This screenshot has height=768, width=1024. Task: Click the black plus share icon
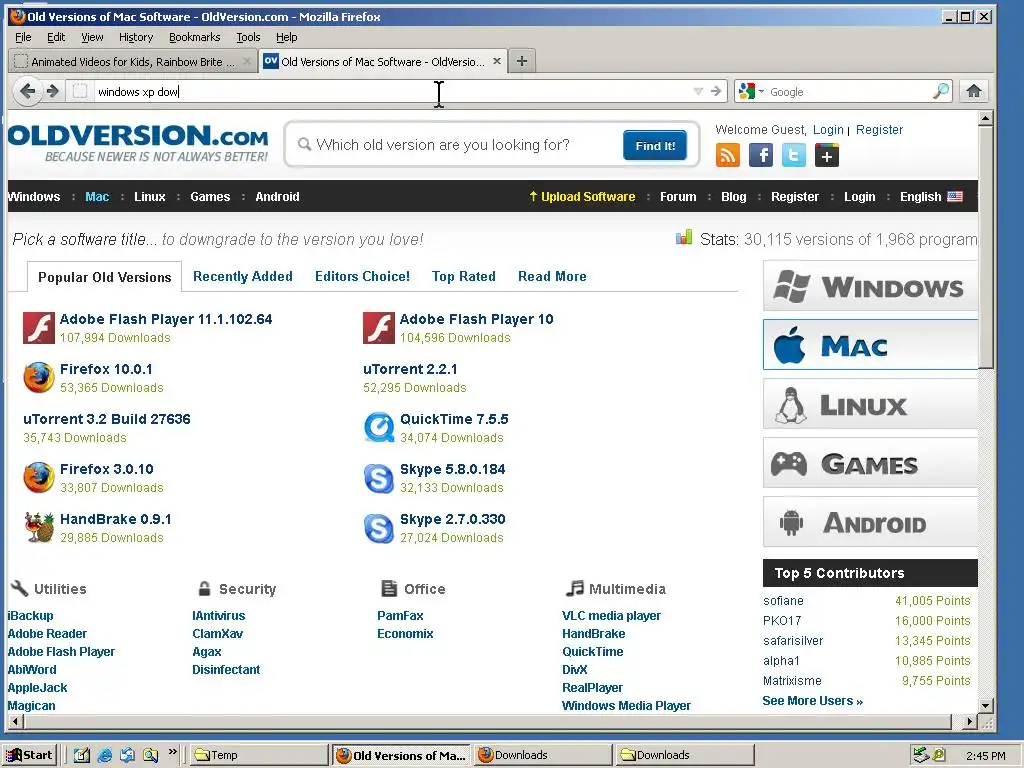click(x=827, y=155)
